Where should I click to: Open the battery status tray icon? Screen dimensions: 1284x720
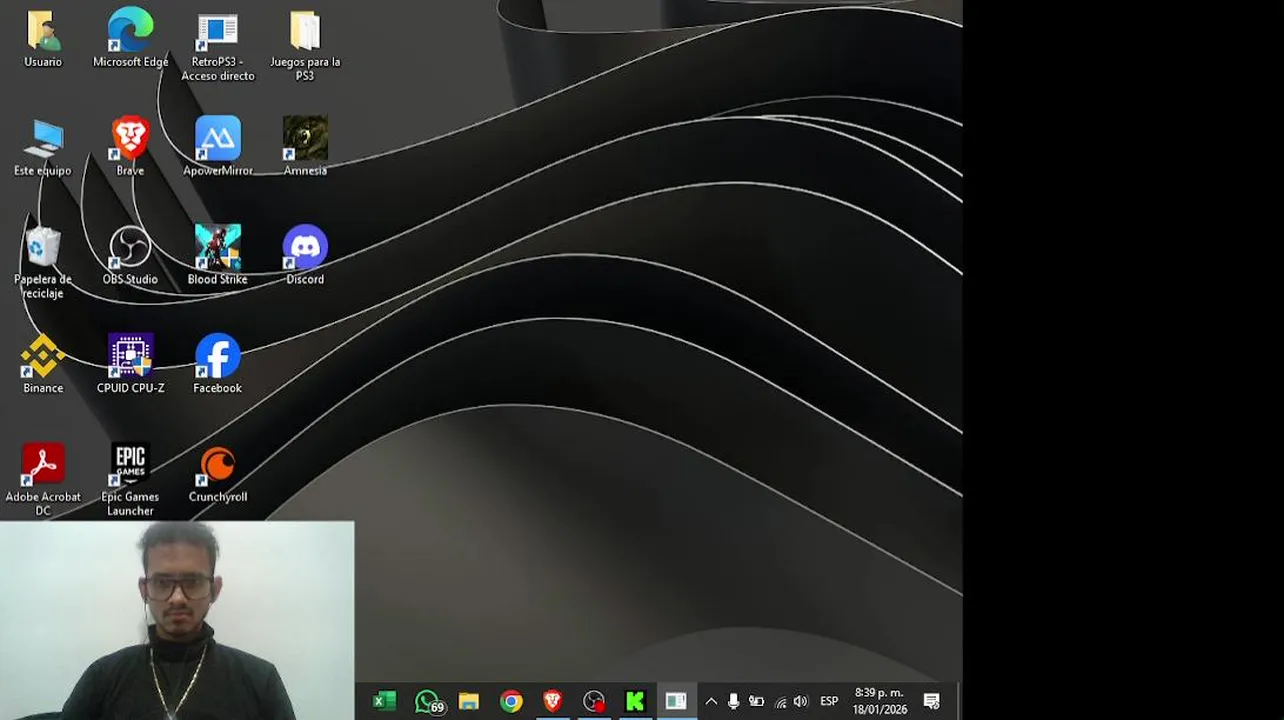(x=756, y=702)
